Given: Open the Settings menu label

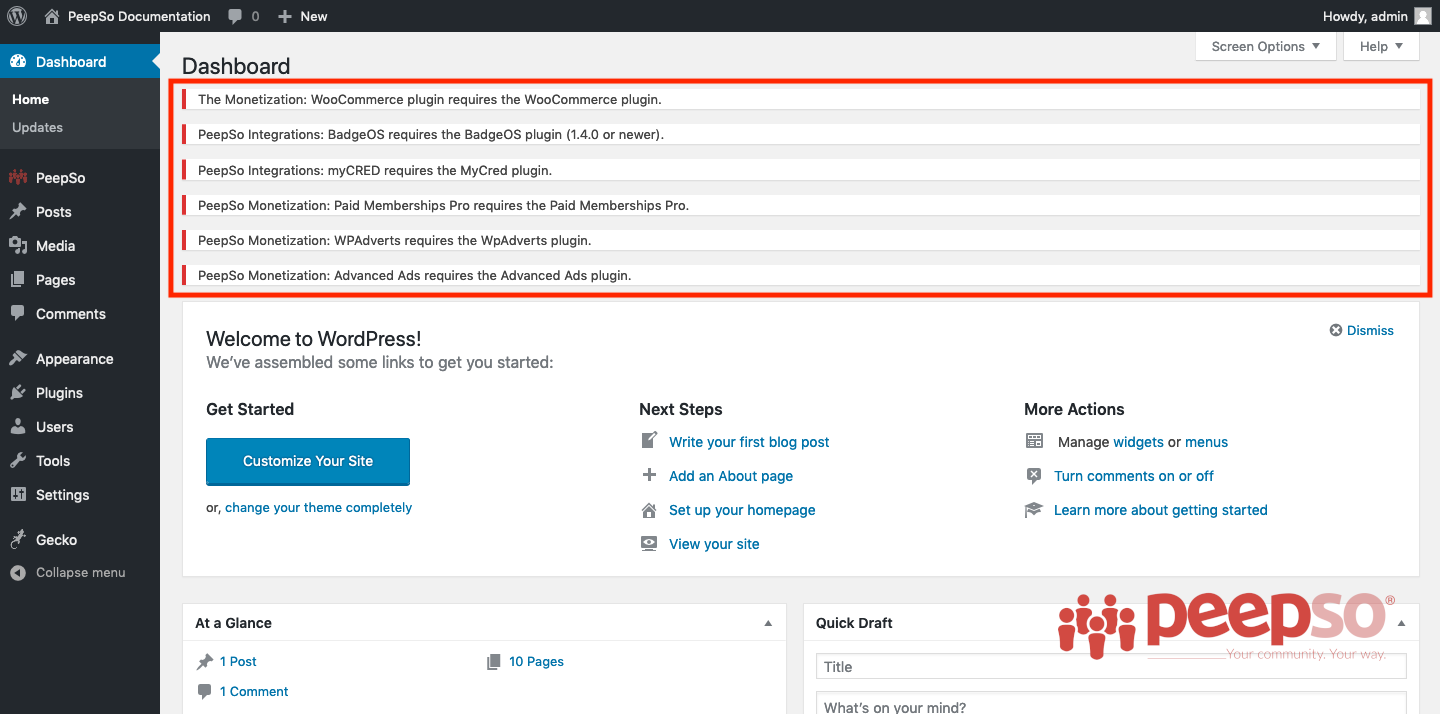Looking at the screenshot, I should (63, 495).
